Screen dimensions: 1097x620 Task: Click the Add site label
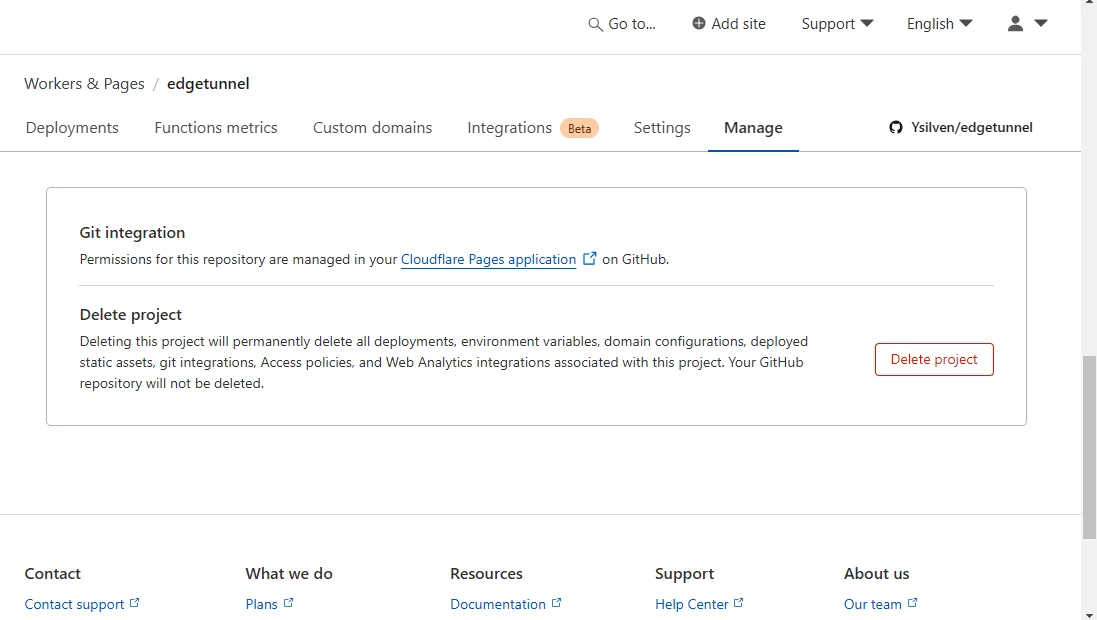click(x=738, y=24)
